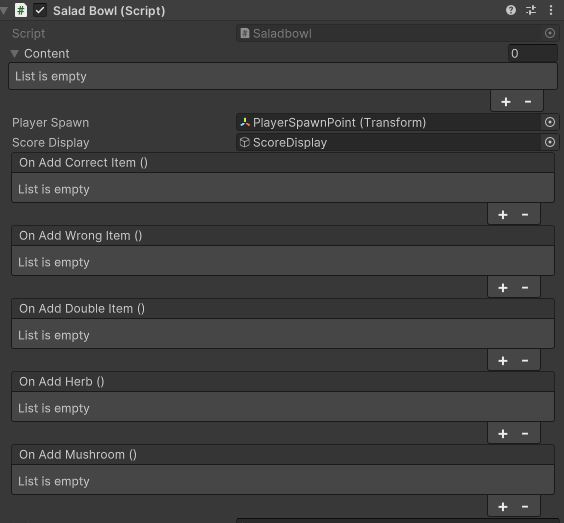This screenshot has width=564, height=523.
Task: Open the component help reference icon
Action: point(511,10)
